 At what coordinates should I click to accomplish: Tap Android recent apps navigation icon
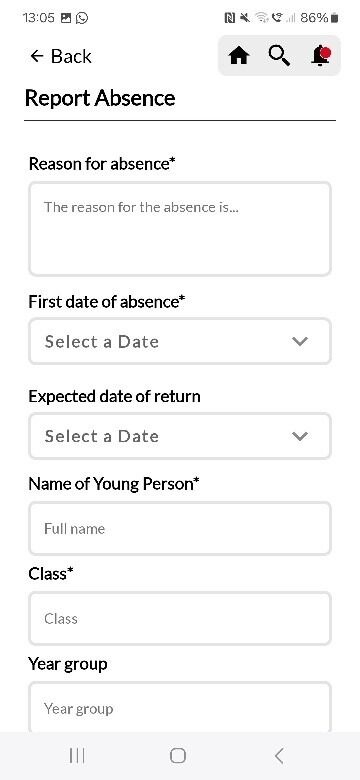[77, 756]
